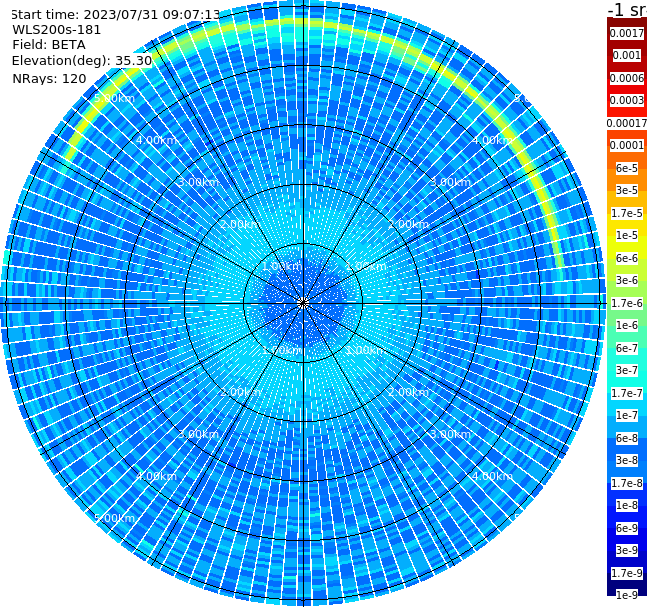Click the 0.0006 colorbar tick label

pyautogui.click(x=627, y=78)
